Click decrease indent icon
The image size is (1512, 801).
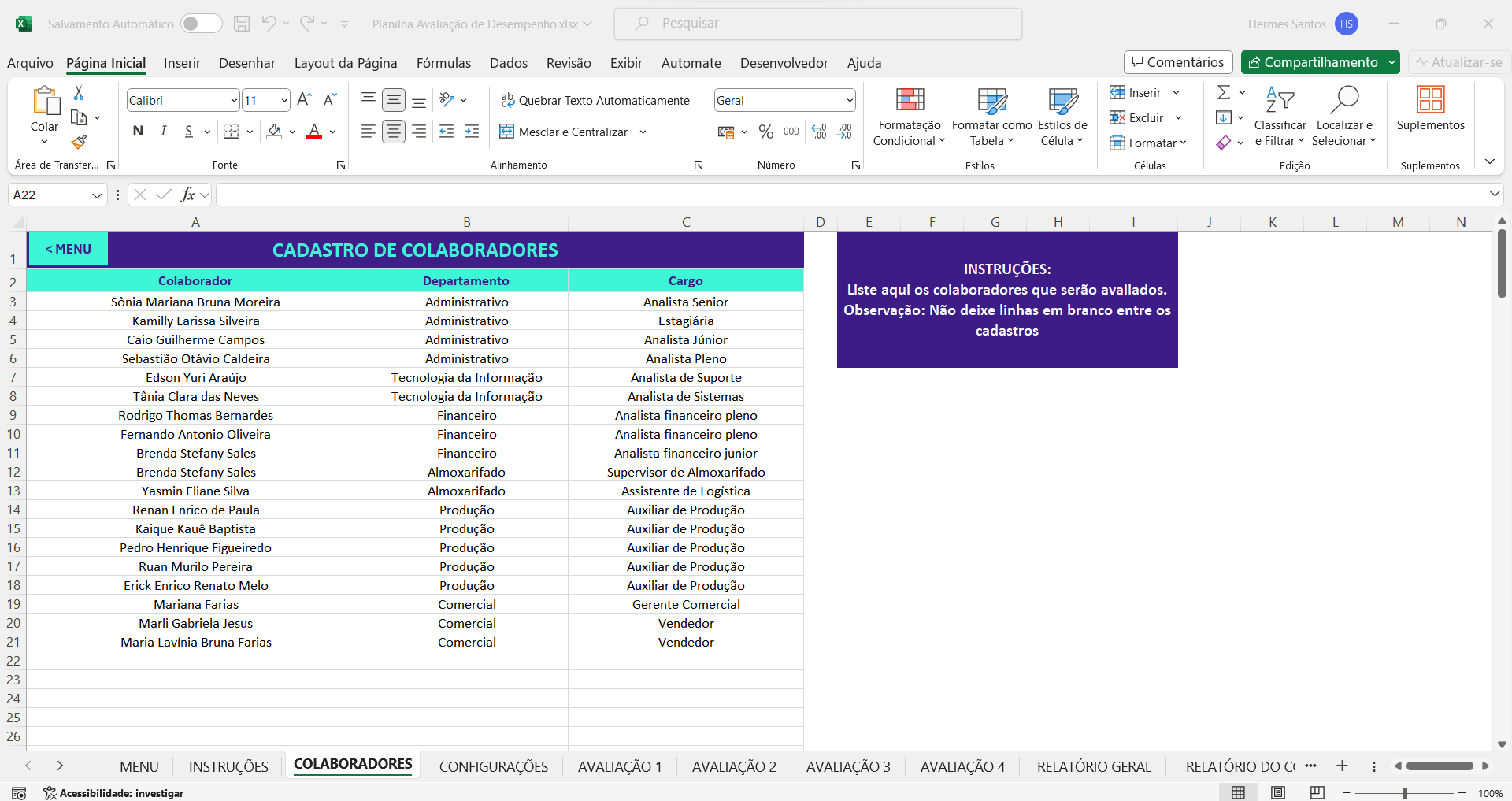click(447, 132)
